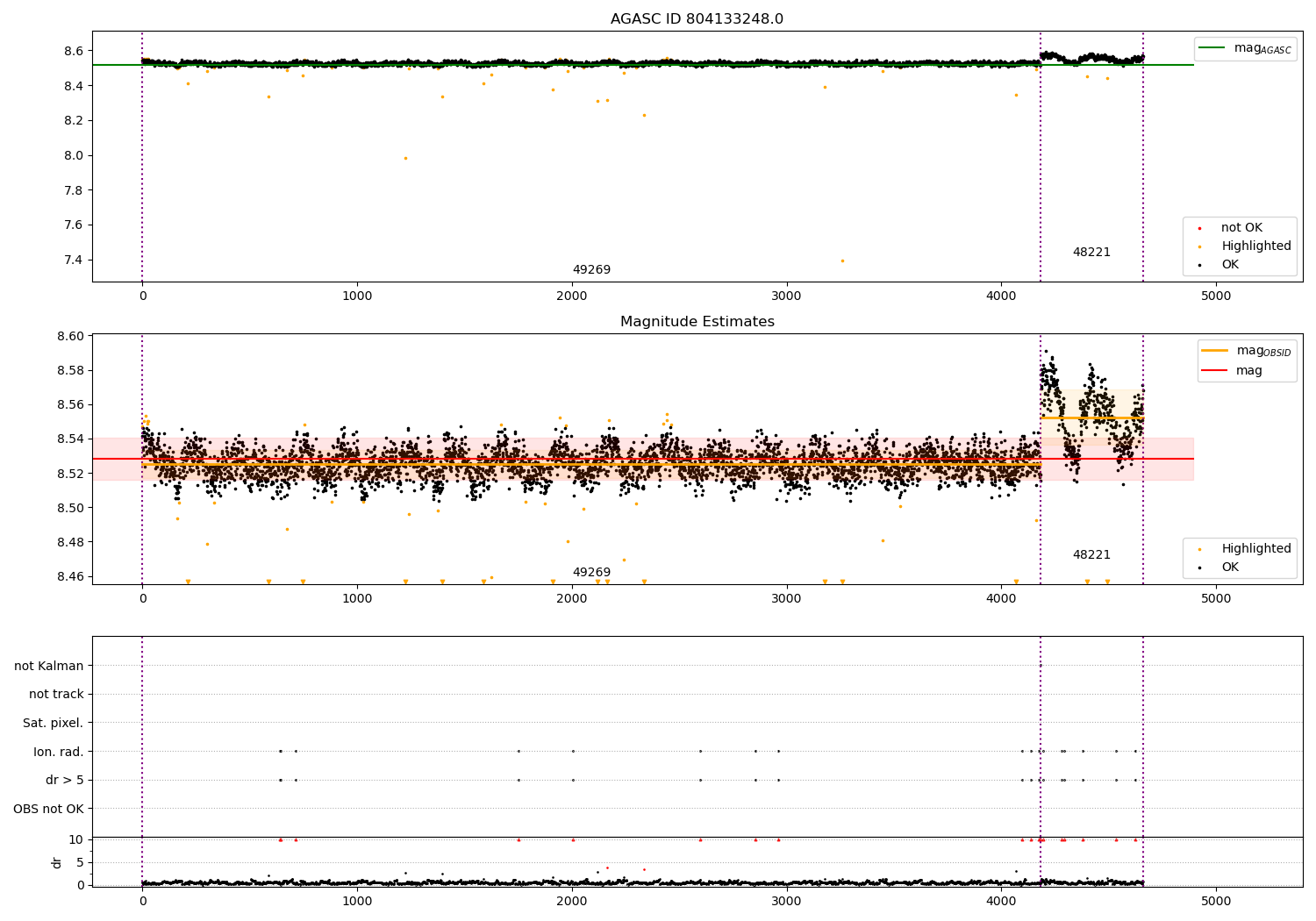Viewport: 1316px width, 921px height.
Task: Click the 7.4 y-tick of top plot
Action: [x=73, y=260]
